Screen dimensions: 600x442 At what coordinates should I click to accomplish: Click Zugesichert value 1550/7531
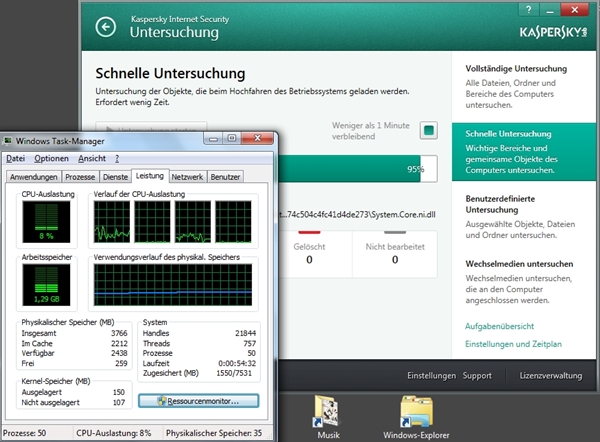tap(234, 373)
